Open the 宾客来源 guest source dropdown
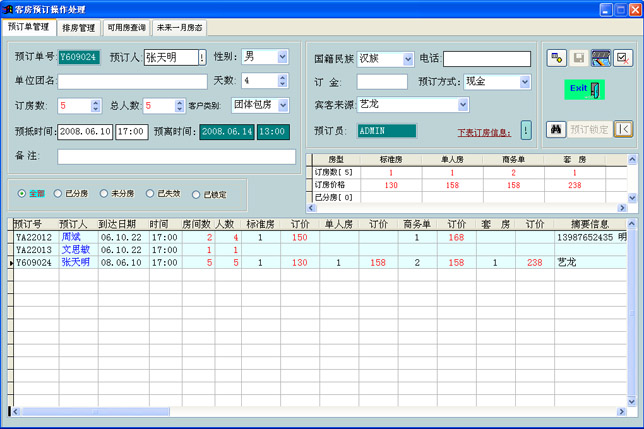 point(463,104)
